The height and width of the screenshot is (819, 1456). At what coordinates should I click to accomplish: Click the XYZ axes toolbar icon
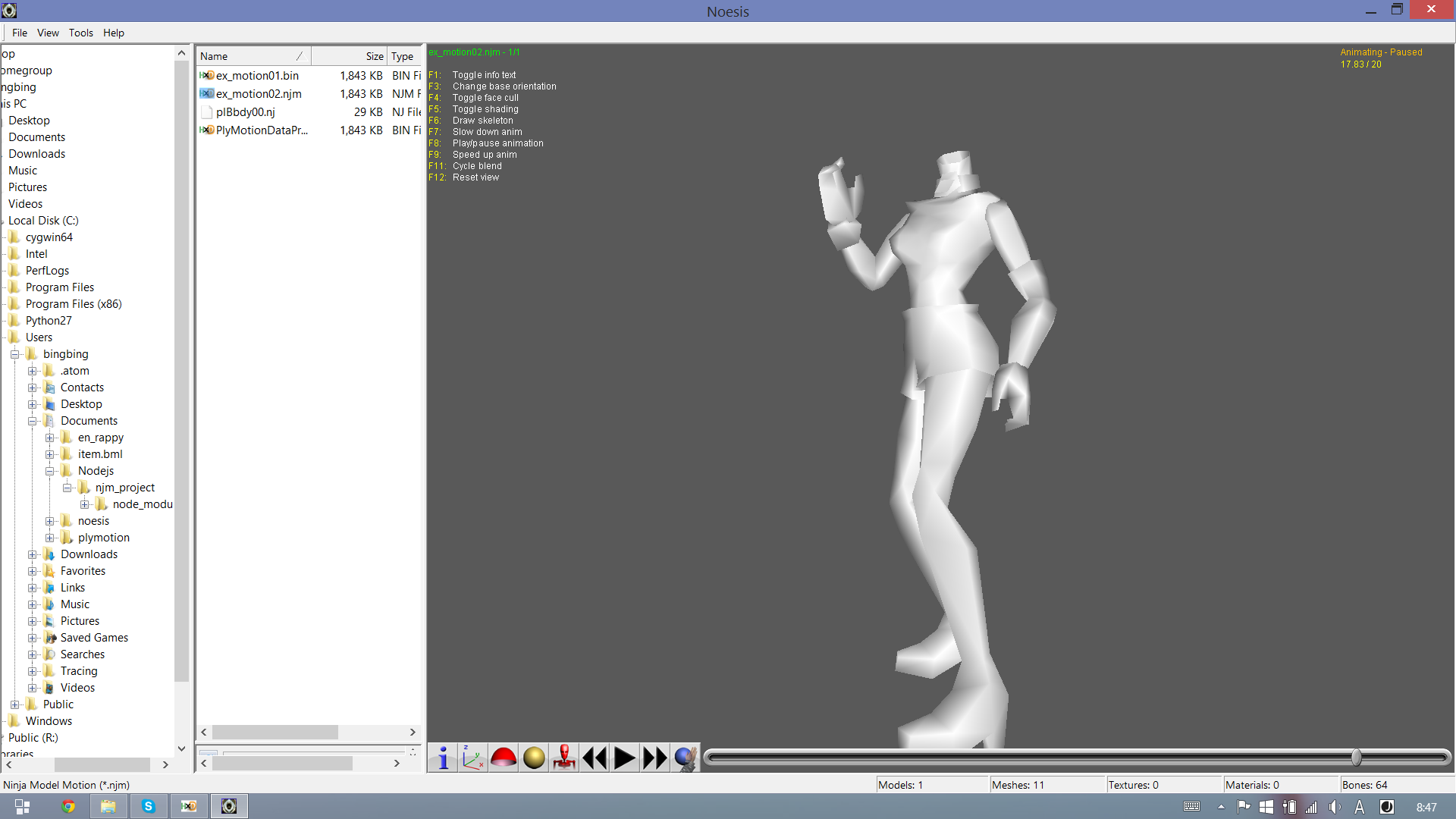coord(473,758)
